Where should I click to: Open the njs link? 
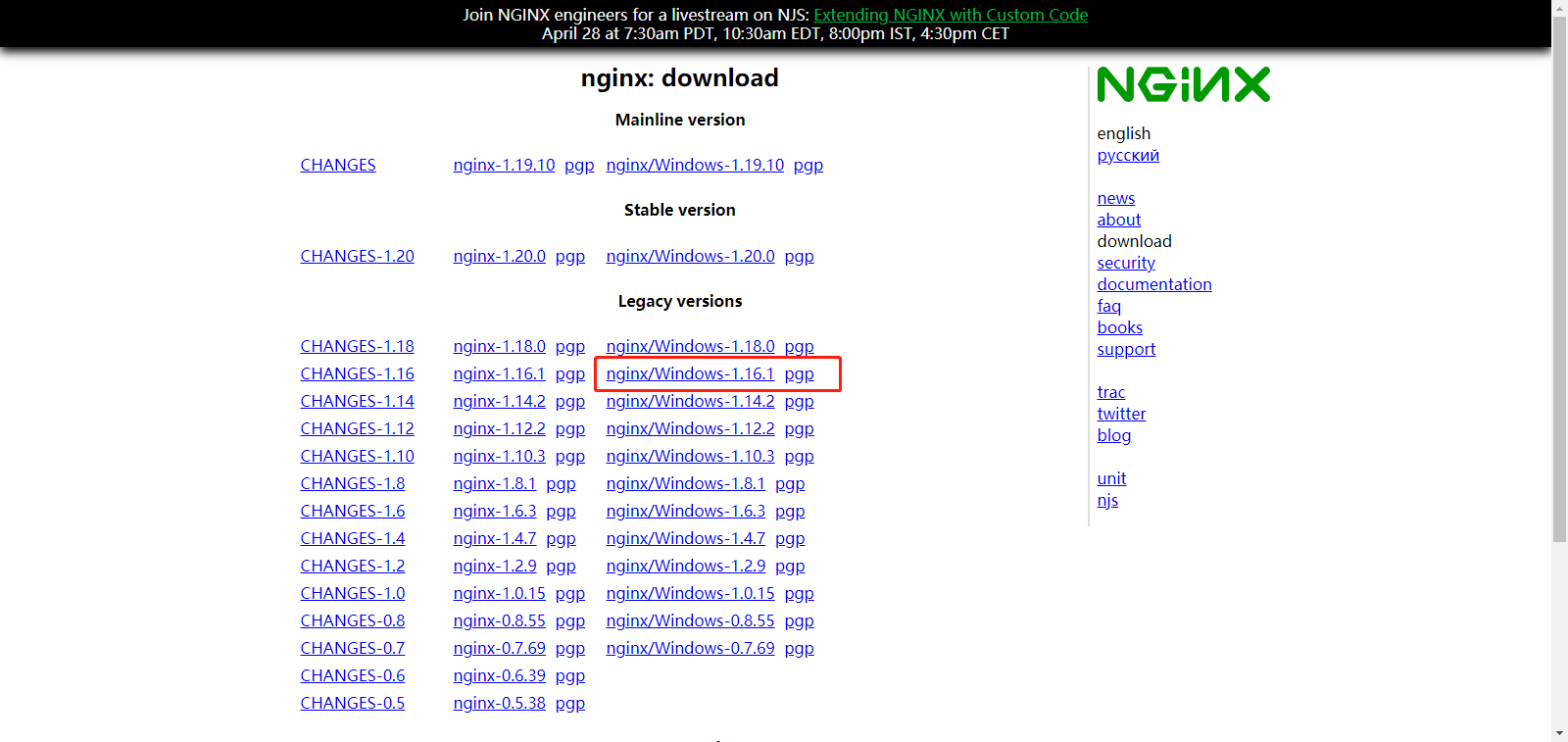1107,500
